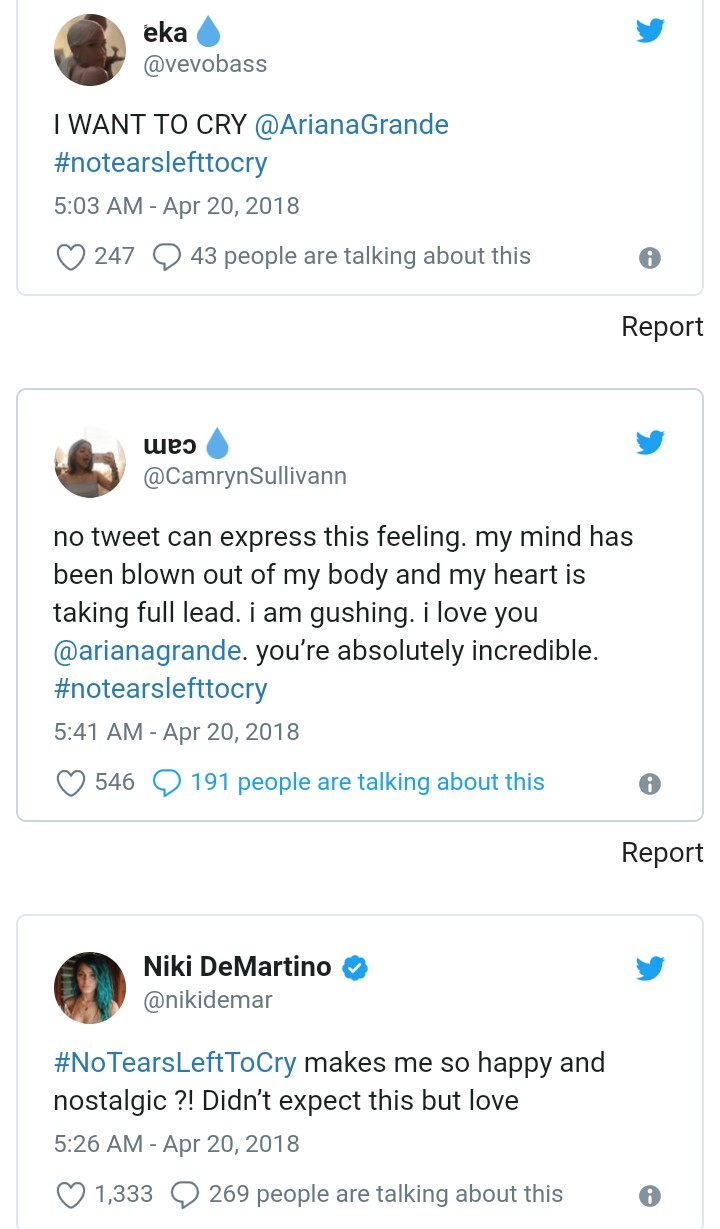The width and height of the screenshot is (720, 1229).
Task: Like the tweet with 247 likes
Action: [70, 257]
